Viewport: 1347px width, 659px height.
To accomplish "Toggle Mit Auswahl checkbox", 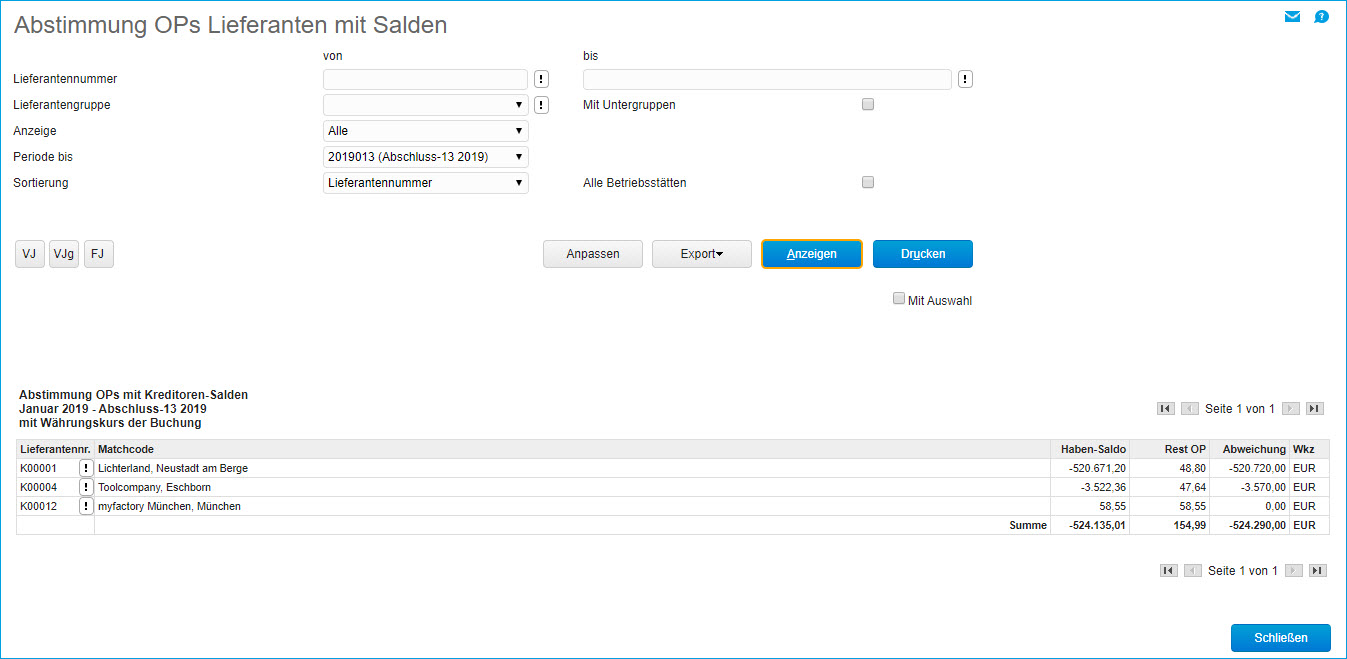I will [x=899, y=298].
